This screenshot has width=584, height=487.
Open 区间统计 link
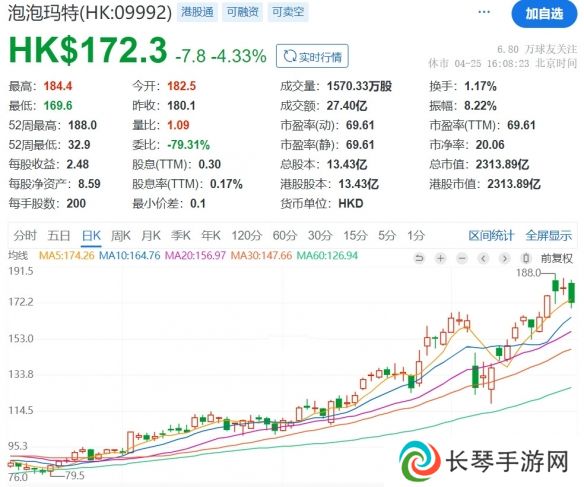491,235
